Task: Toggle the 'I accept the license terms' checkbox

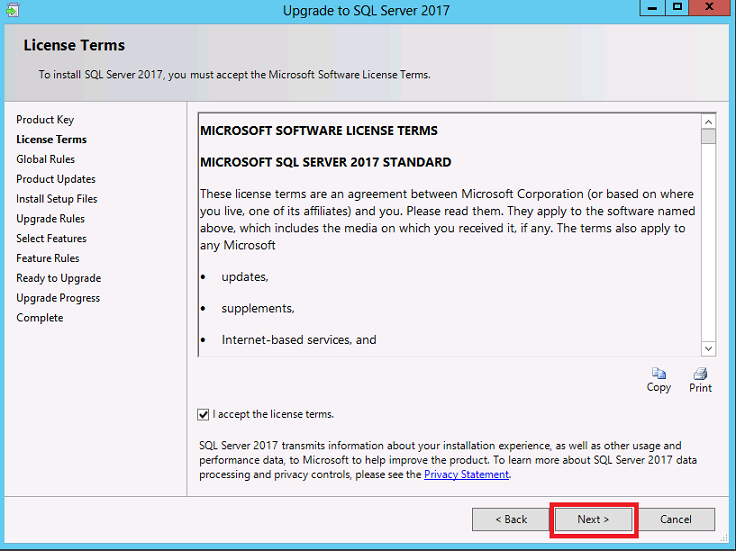Action: pyautogui.click(x=203, y=414)
